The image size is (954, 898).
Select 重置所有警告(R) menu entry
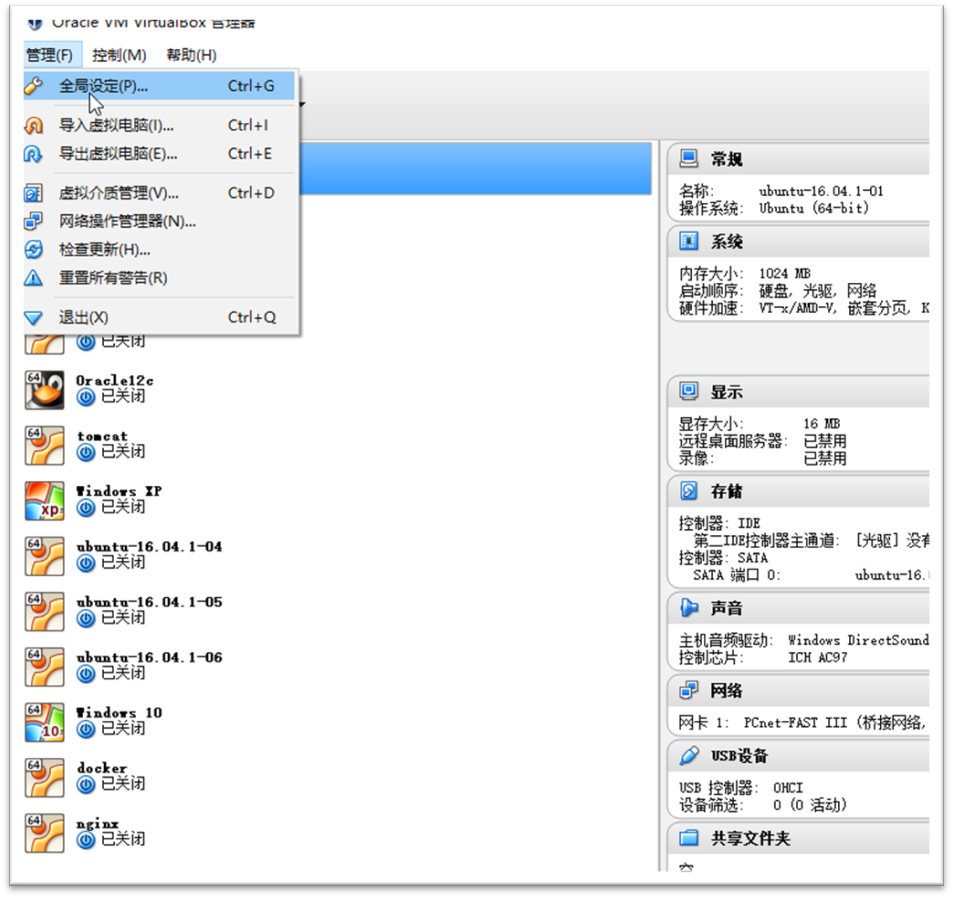(159, 278)
